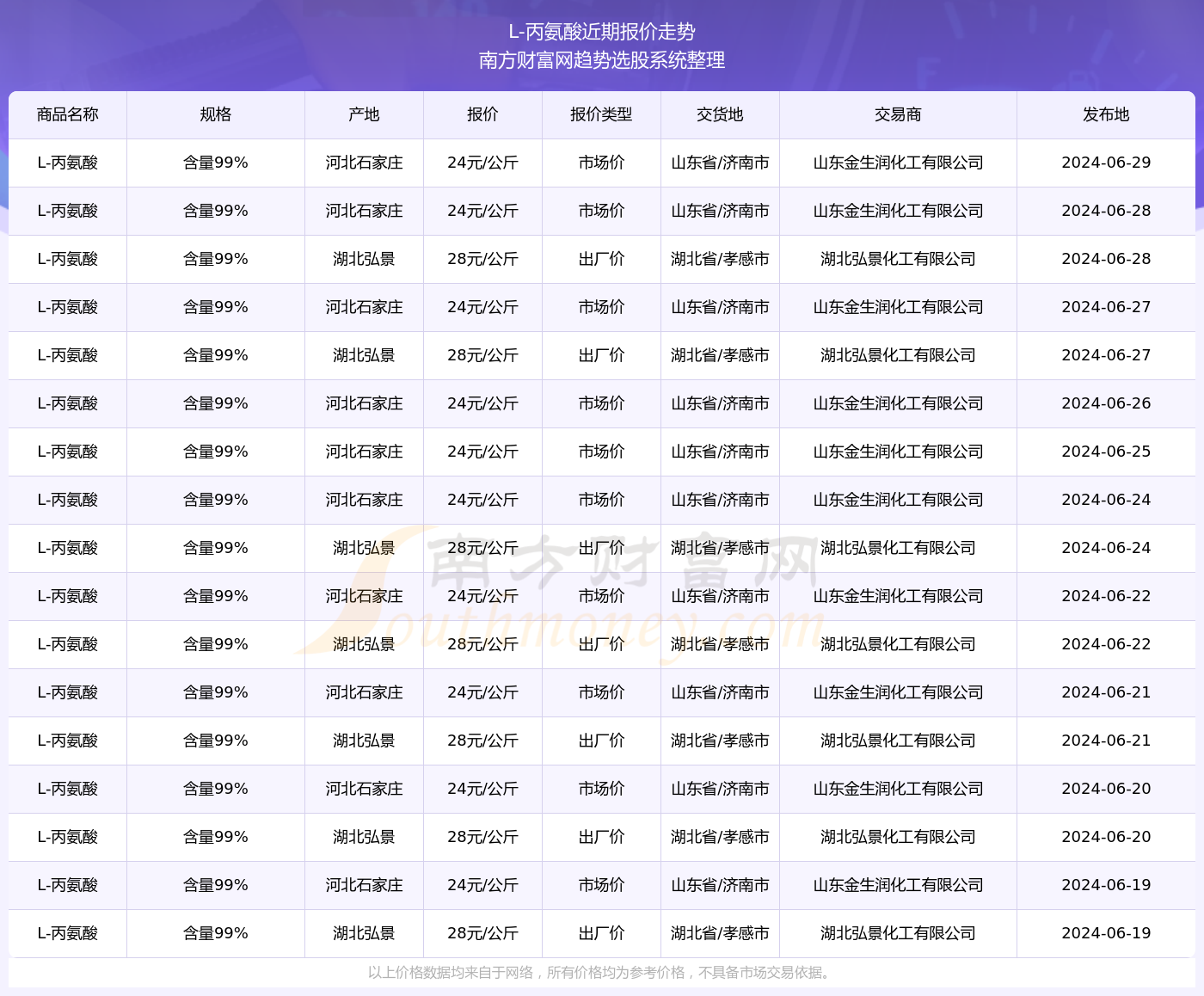Viewport: 1204px width, 996px height.
Task: Select the 2024-06-25 date cell
Action: click(1106, 452)
